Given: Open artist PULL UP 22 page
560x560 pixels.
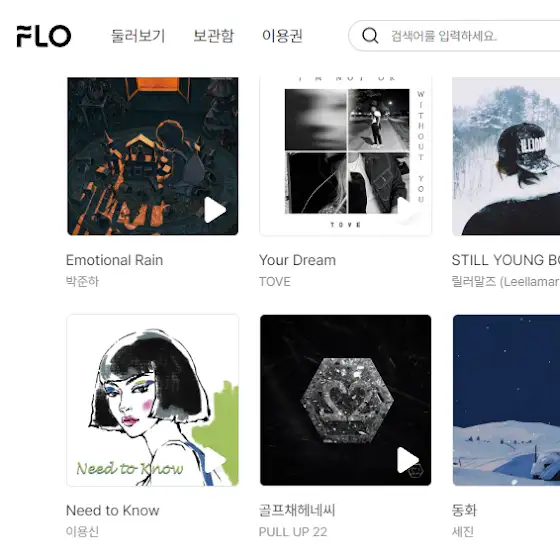Looking at the screenshot, I should point(293,532).
